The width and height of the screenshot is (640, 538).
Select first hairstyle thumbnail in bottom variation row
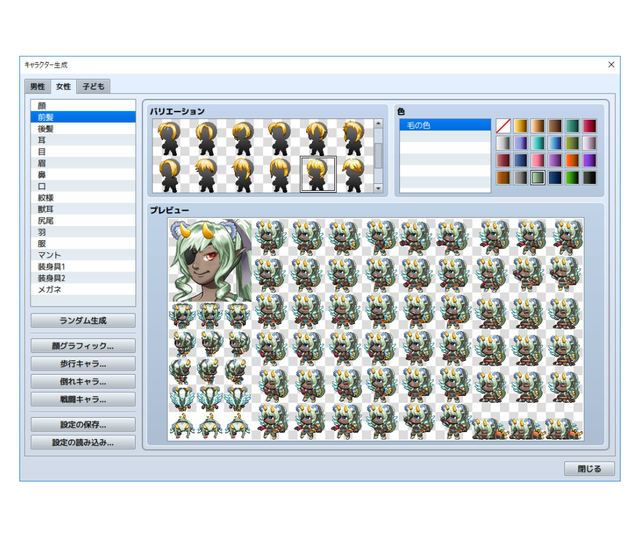point(171,174)
